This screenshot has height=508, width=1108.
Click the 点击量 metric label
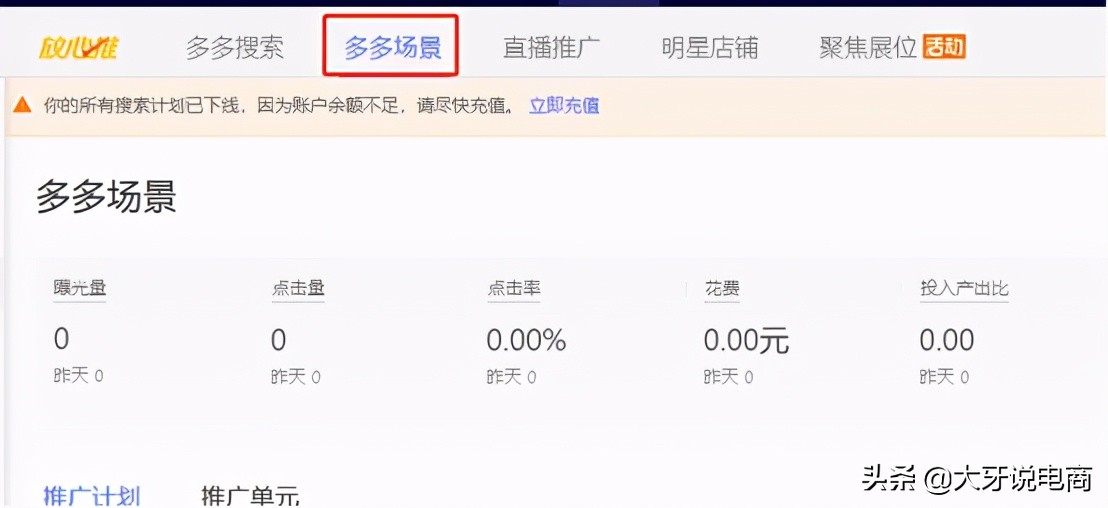click(x=298, y=288)
